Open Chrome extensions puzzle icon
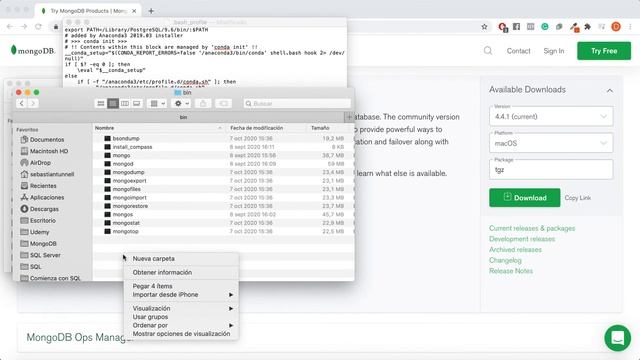The height and width of the screenshot is (360, 640). pos(587,27)
